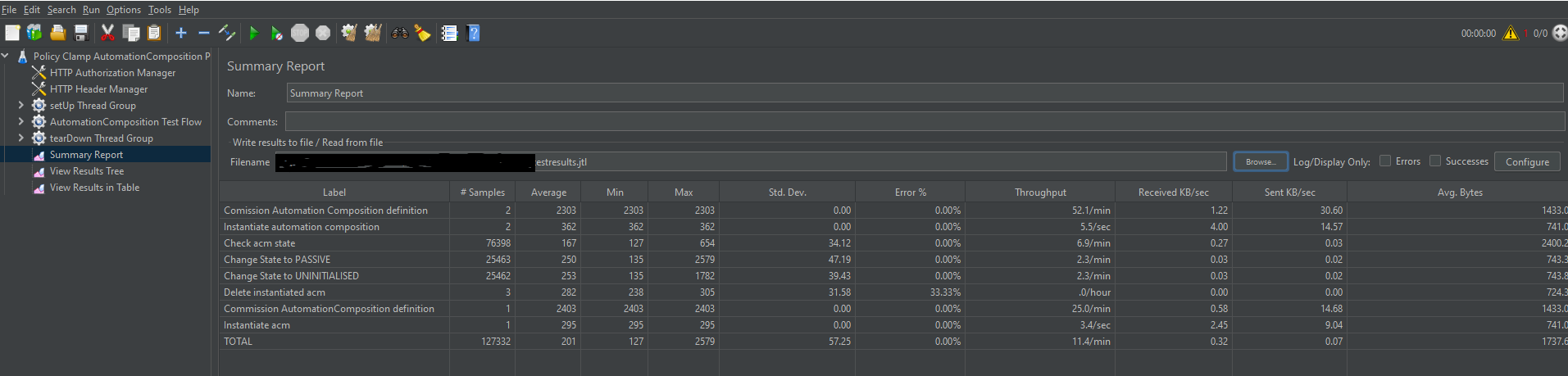Select the TOTAL row label

[x=238, y=342]
